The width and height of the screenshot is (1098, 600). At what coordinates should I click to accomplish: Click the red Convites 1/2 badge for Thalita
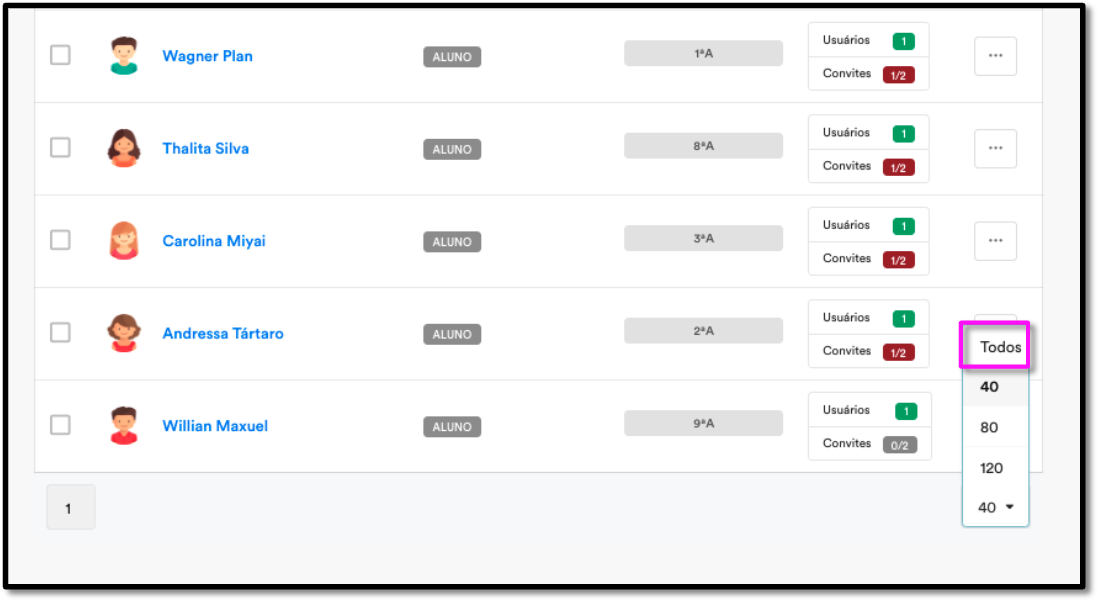pos(898,167)
